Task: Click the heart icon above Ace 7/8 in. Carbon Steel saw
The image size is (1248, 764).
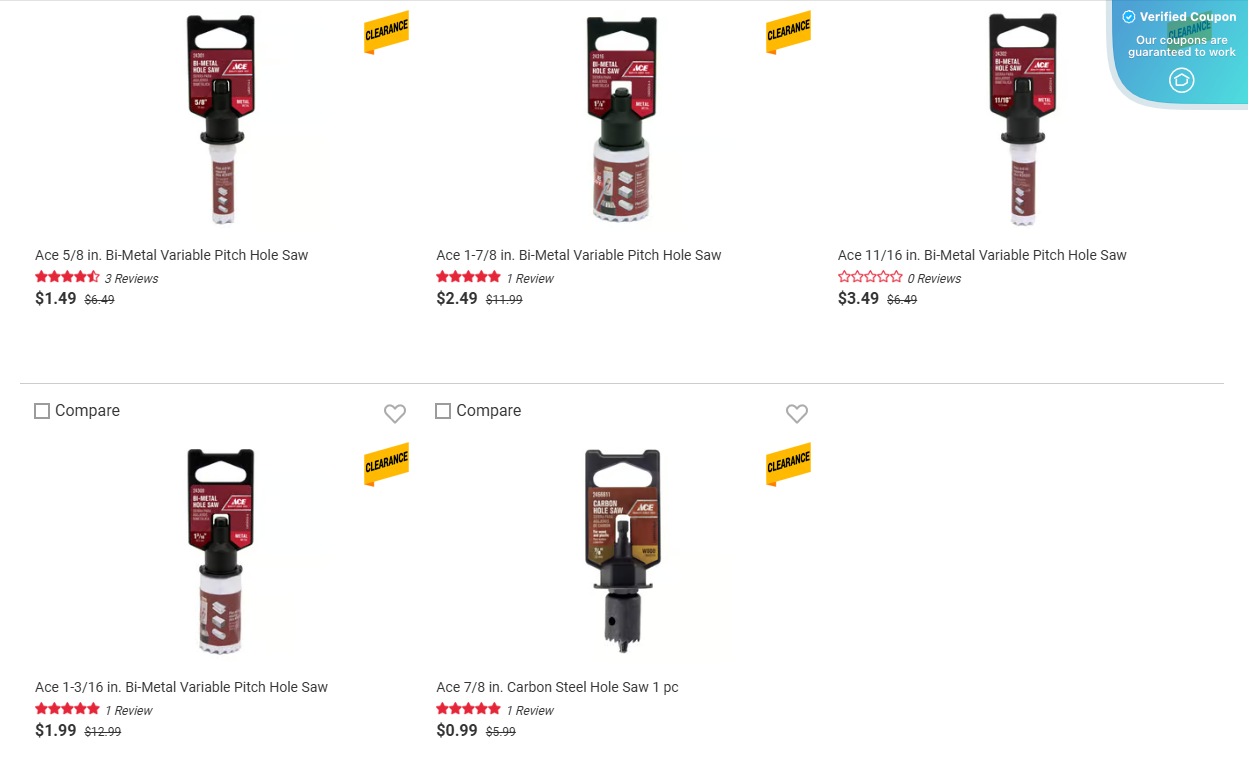Action: 797,413
